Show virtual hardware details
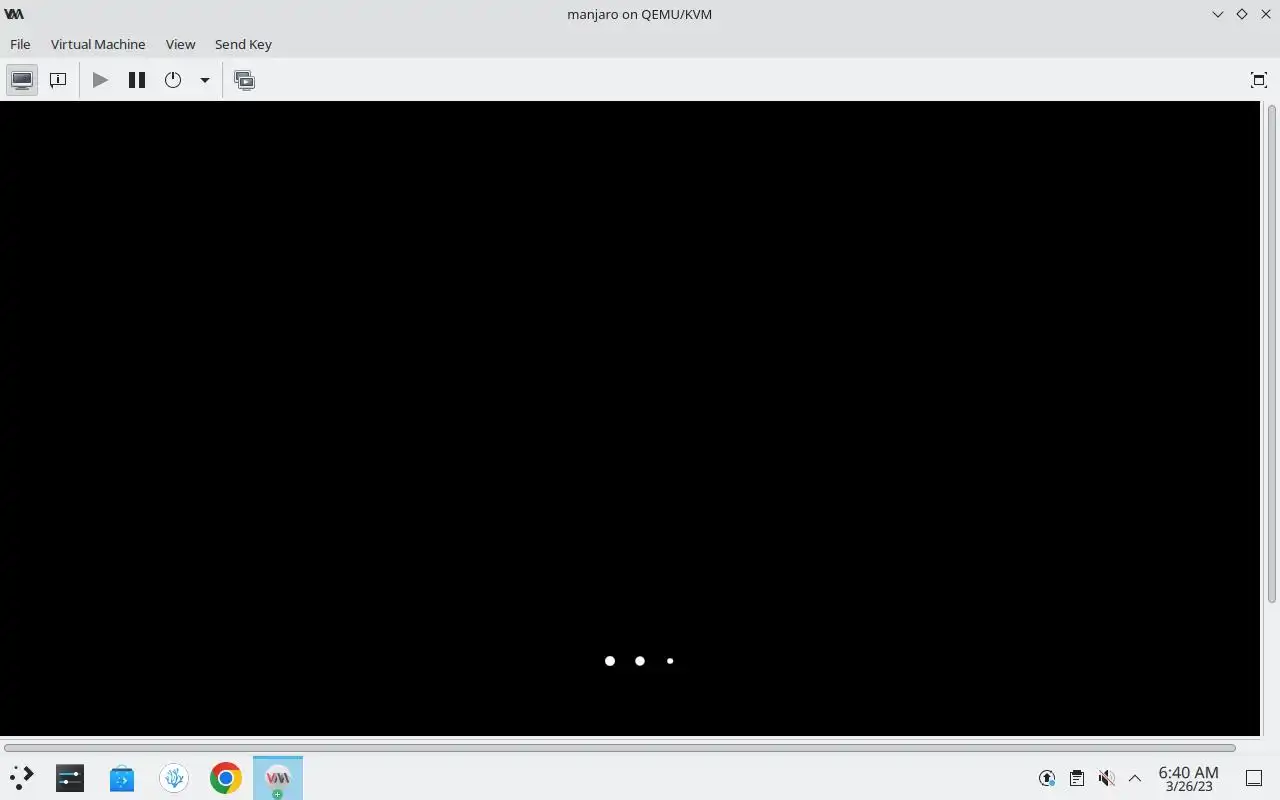This screenshot has width=1280, height=800. pos(58,80)
